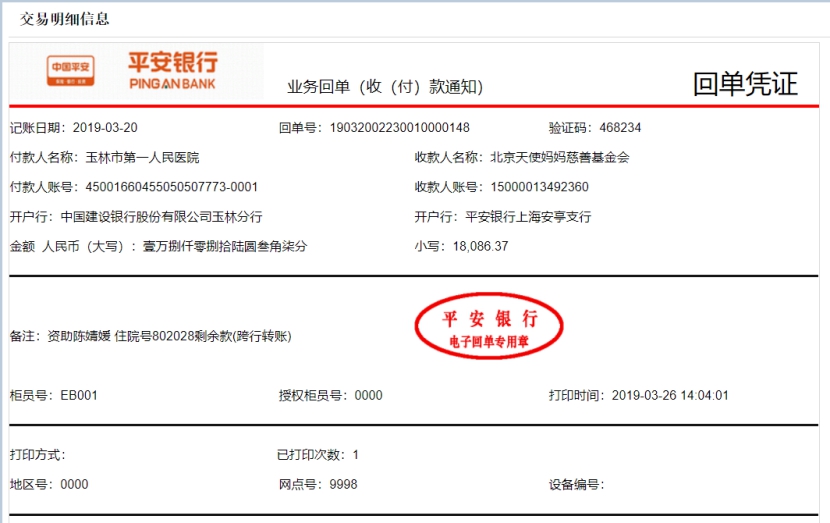Select payee name 北京天使妈妈慈善基金会
830x523 pixels.
(560, 157)
